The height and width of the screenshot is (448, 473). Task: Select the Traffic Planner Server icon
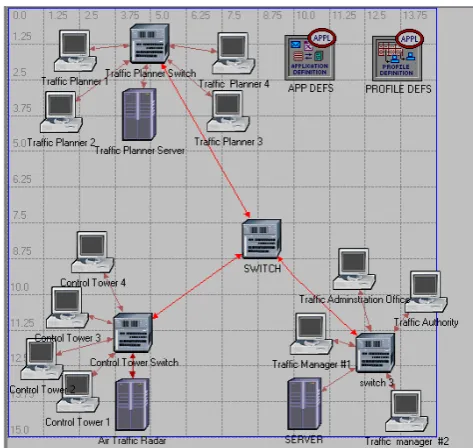point(139,114)
